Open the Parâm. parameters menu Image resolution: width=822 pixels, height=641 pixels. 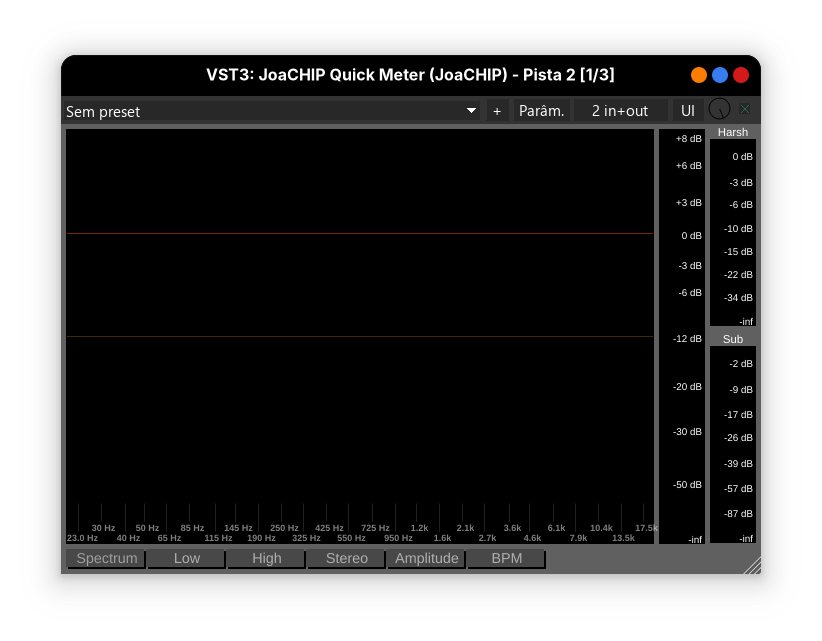coord(542,111)
